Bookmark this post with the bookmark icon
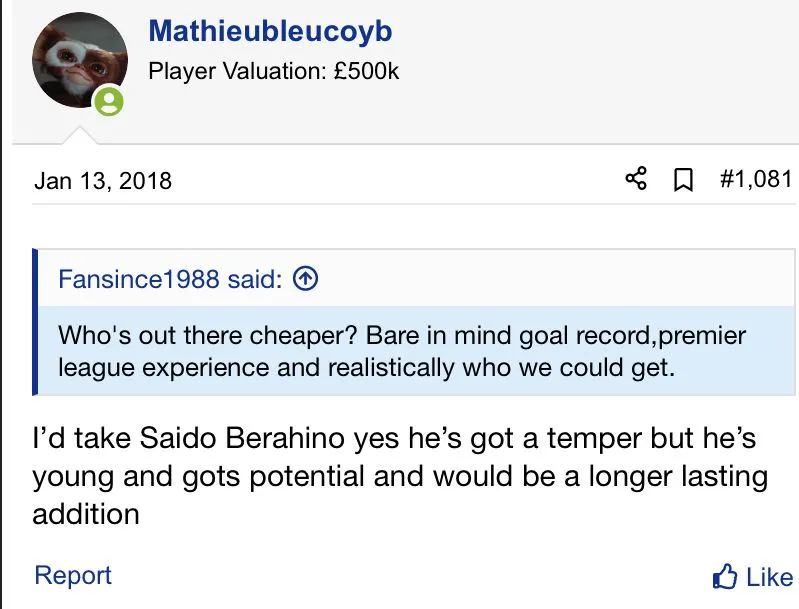 pos(684,180)
